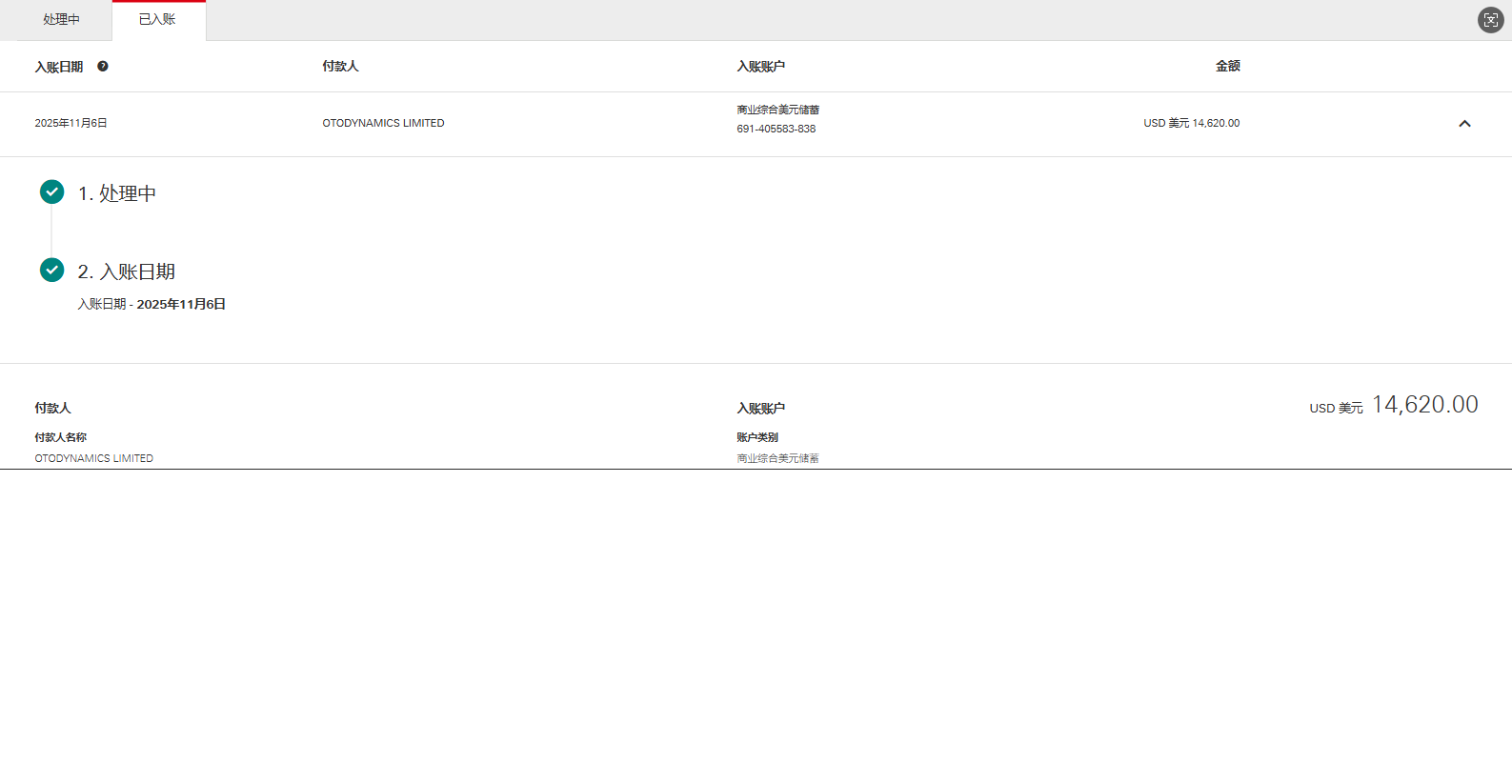Click the green checkmark for step 1 处理中

(52, 192)
